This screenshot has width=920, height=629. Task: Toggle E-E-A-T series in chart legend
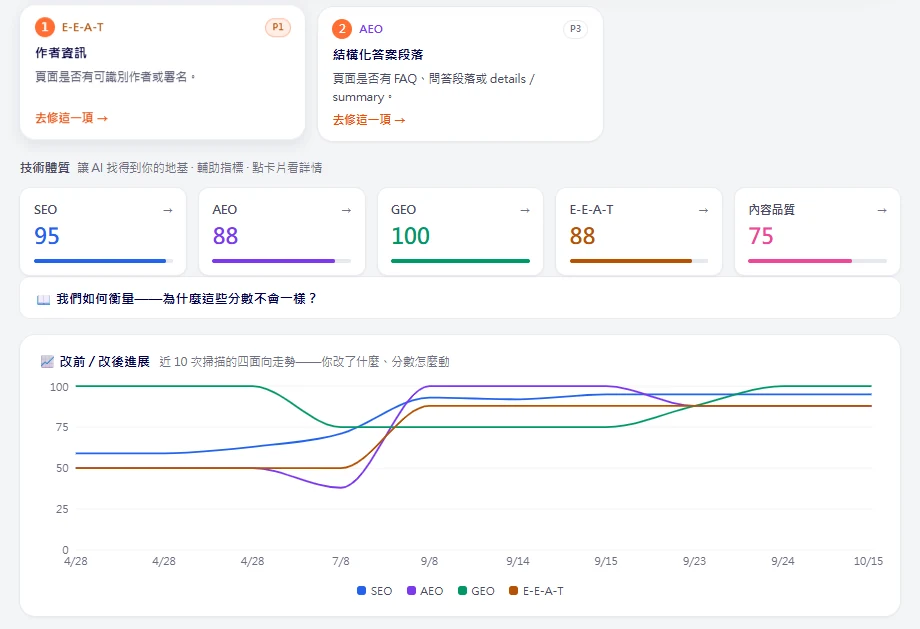(536, 591)
